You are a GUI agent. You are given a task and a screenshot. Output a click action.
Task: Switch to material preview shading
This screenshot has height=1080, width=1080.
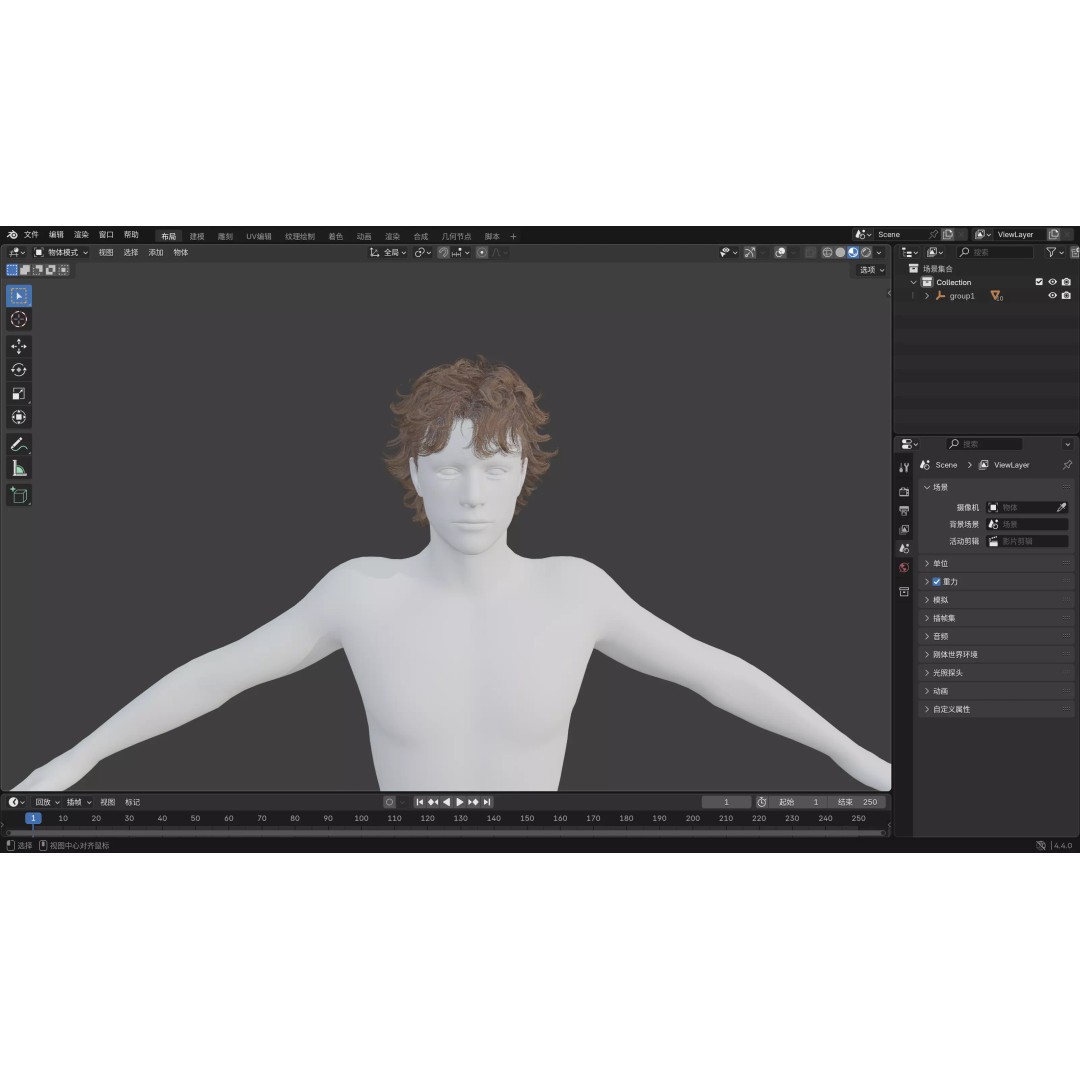click(x=853, y=253)
